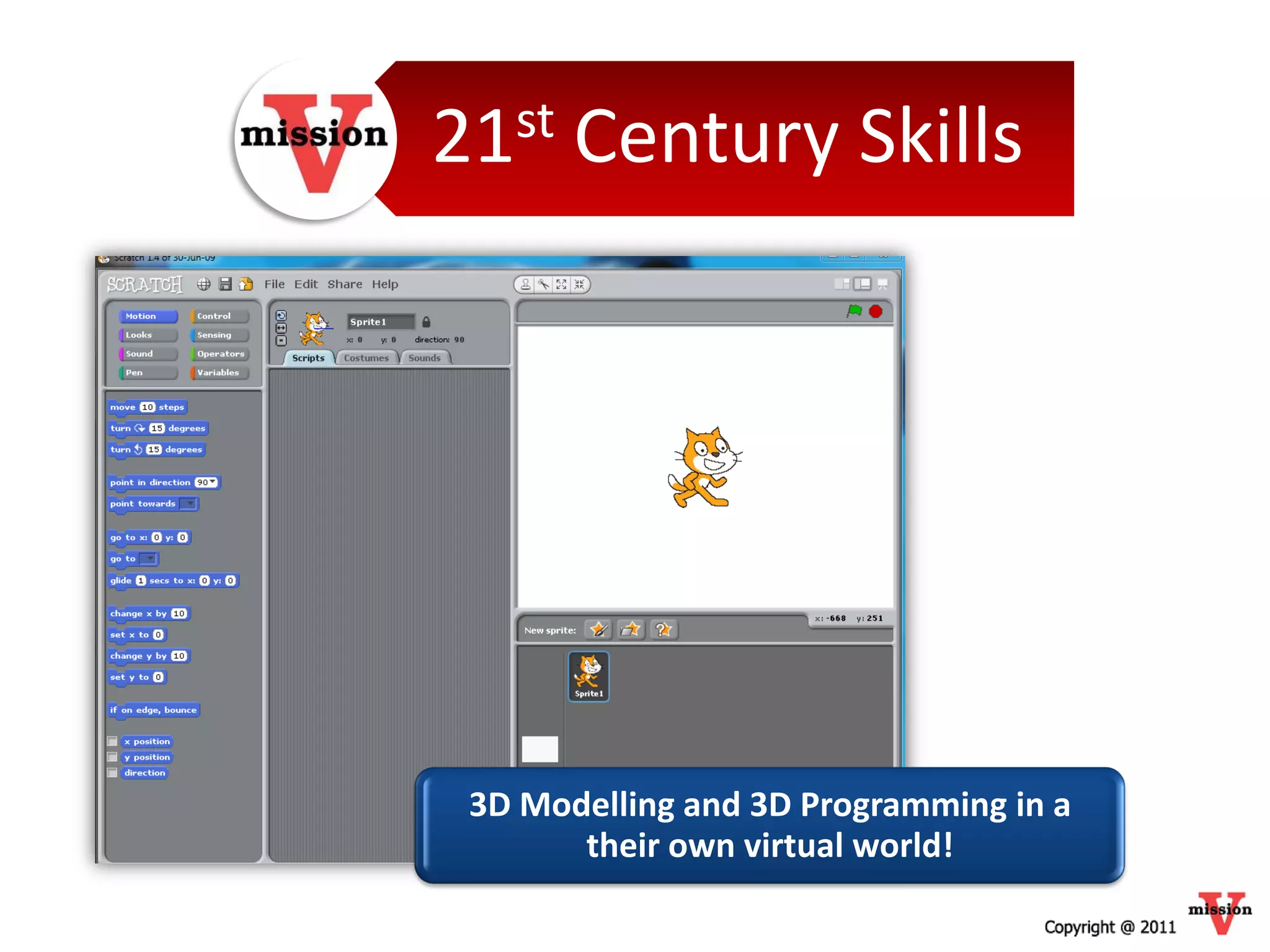
Task: Select the Operators block category
Action: 220,353
